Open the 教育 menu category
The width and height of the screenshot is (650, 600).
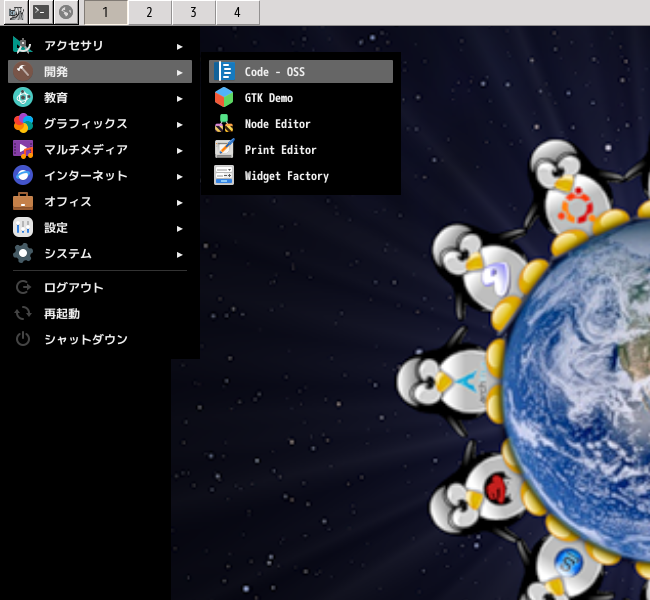(x=100, y=97)
